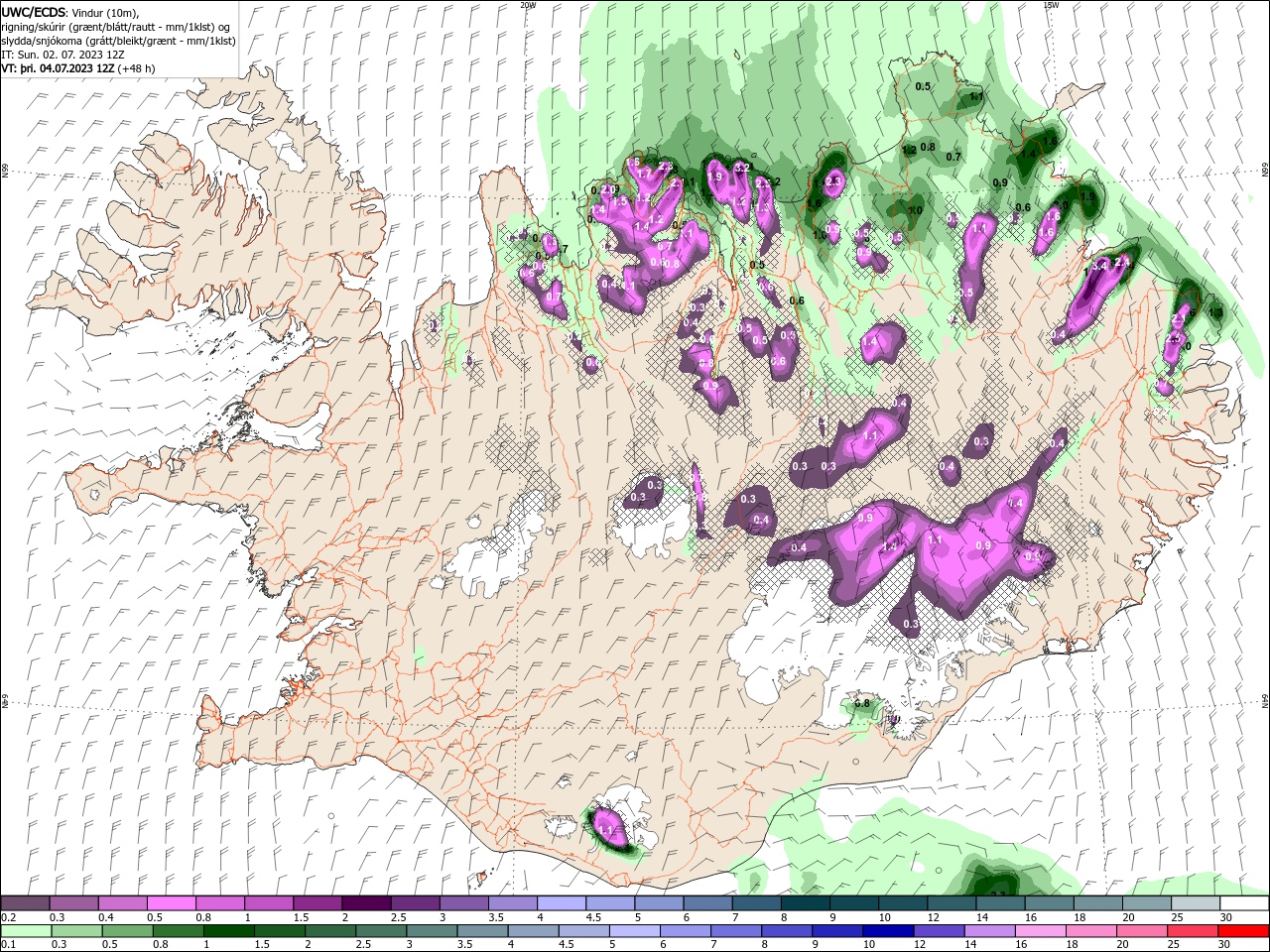Screen dimensions: 1270x952
Task: Click the '(+48 h)' forecast offset text
Action: (x=136, y=68)
